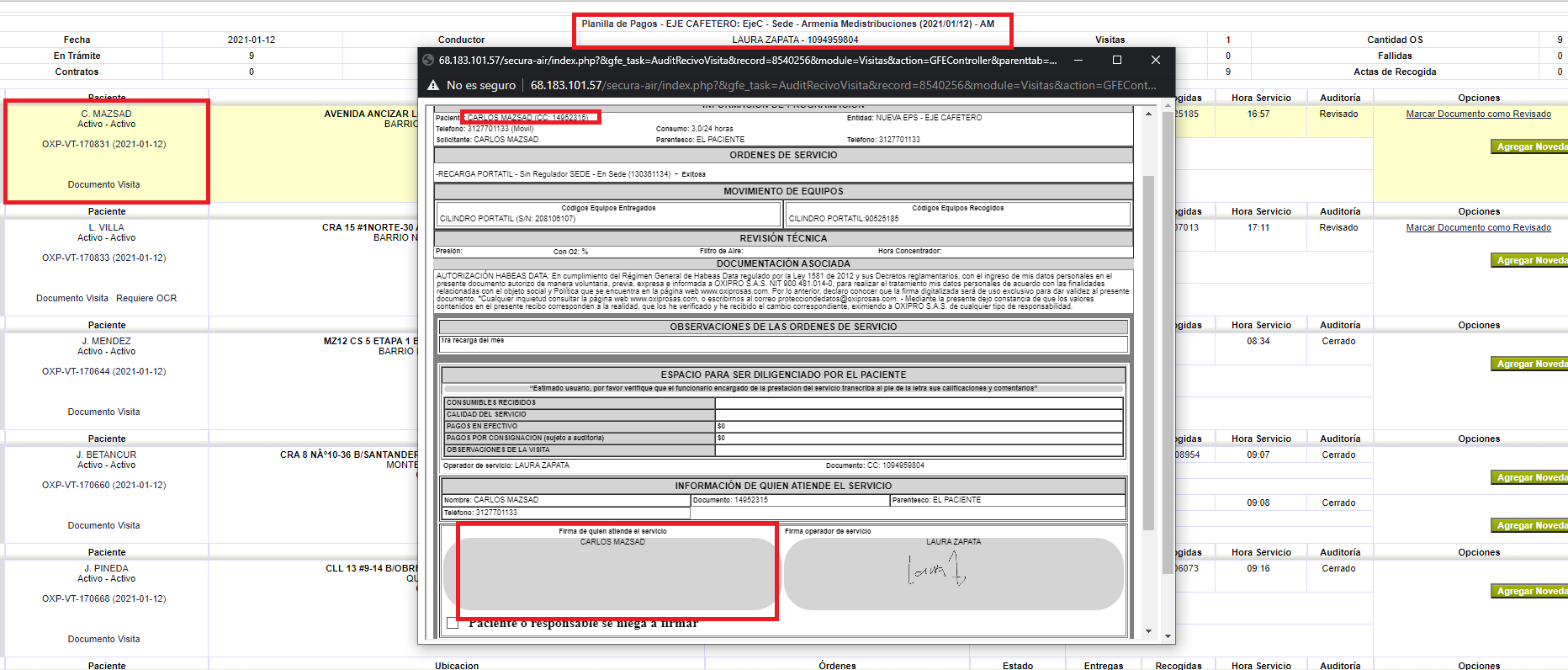Viewport: 1568px width, 670px height.
Task: Open Documento Visita for C. MAZSAD
Action: click(x=104, y=184)
